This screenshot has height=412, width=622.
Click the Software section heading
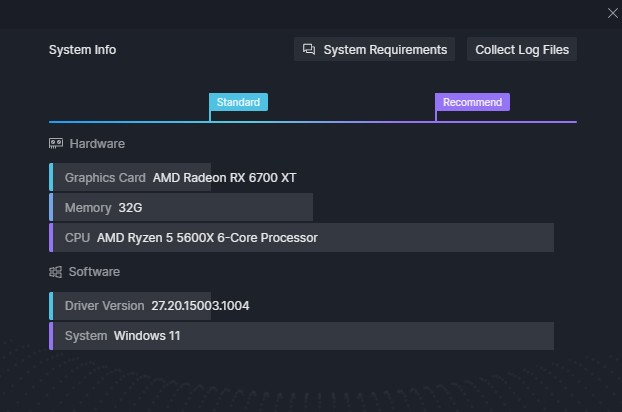click(94, 272)
